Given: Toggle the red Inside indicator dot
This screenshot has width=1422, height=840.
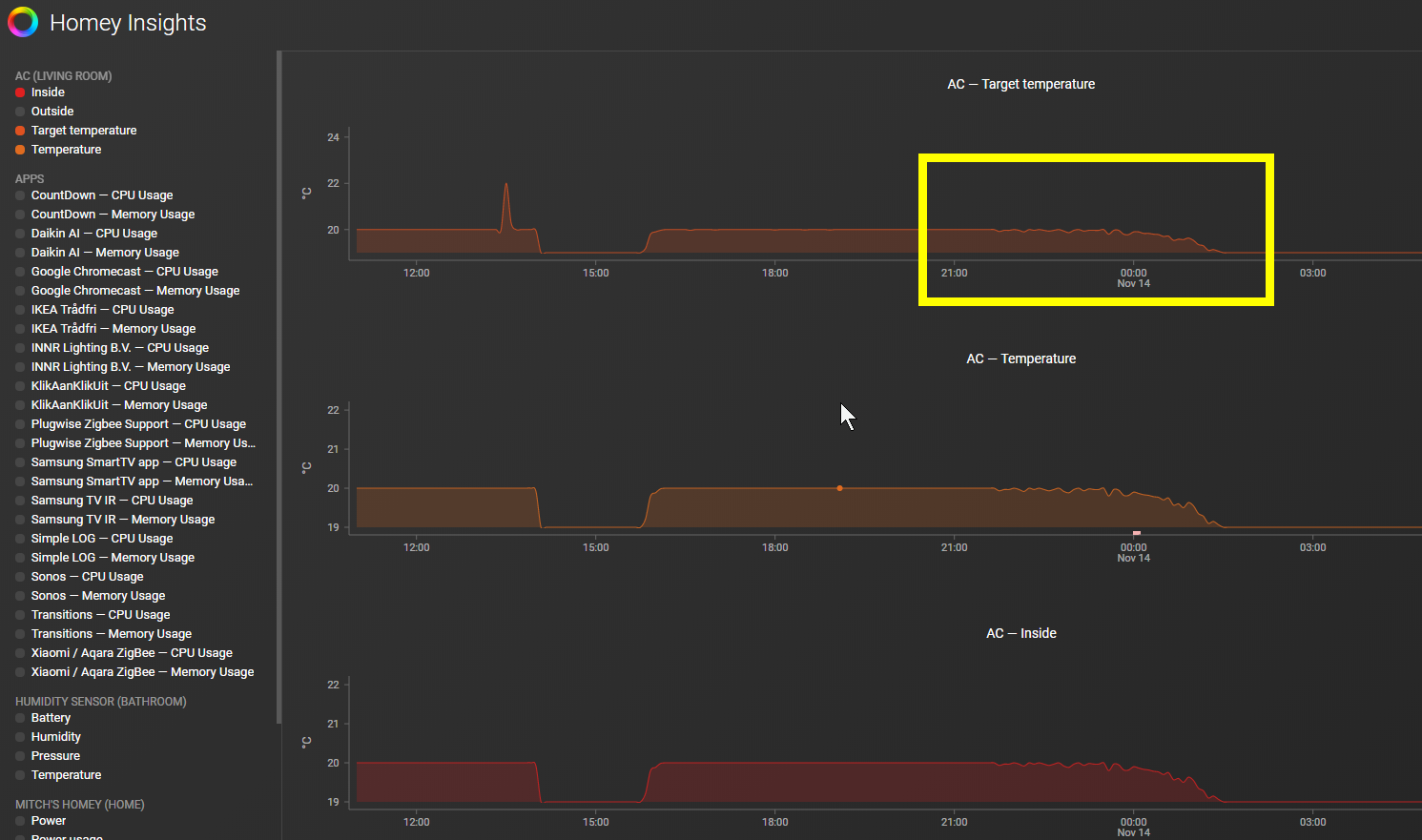Looking at the screenshot, I should (x=20, y=92).
